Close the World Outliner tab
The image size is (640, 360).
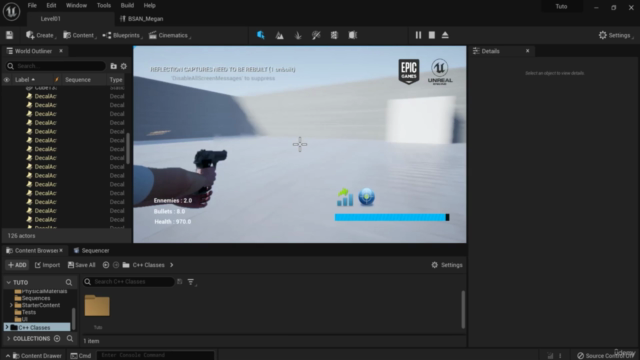tap(61, 51)
